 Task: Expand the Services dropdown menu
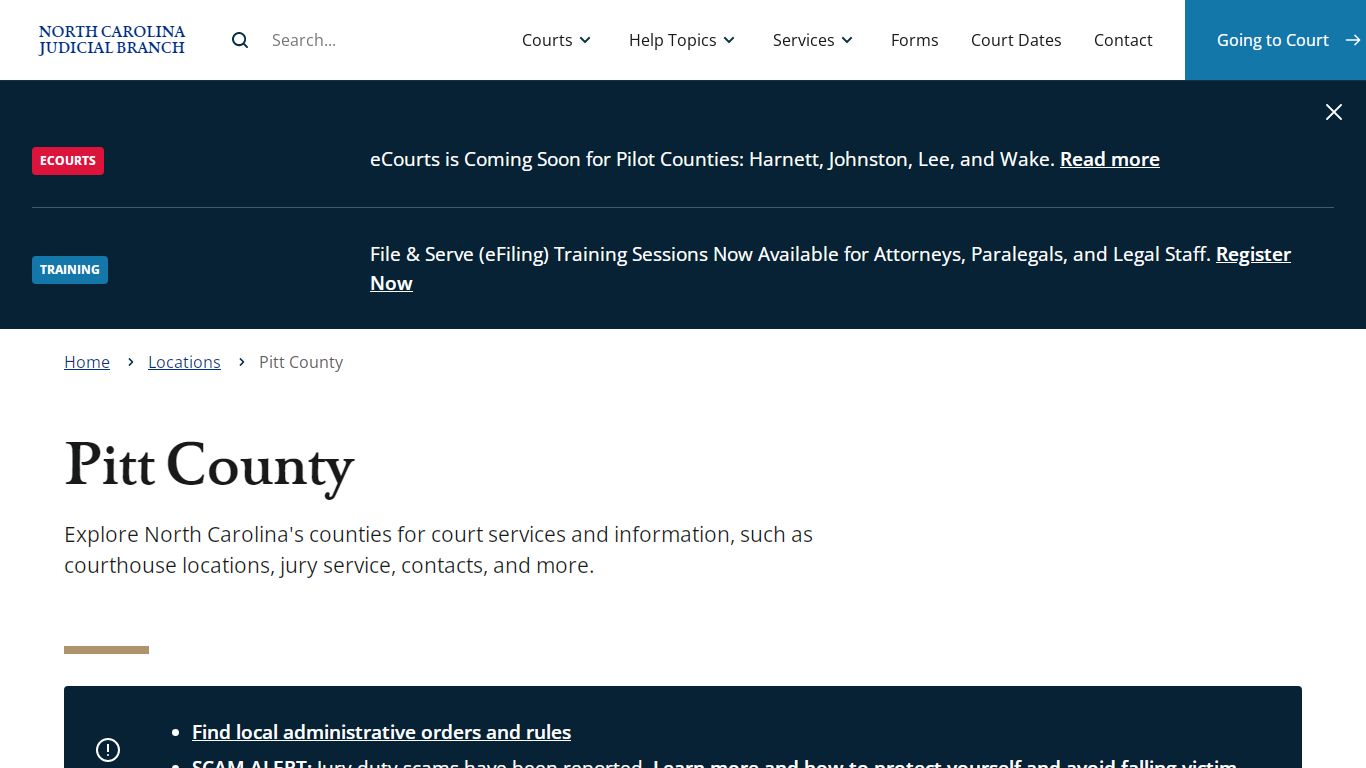coord(813,40)
